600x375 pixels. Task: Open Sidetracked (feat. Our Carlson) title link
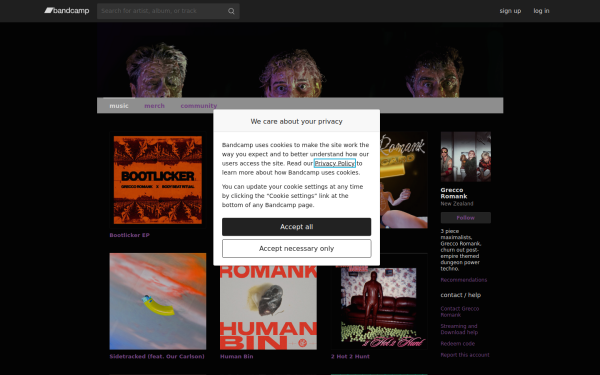[157, 356]
